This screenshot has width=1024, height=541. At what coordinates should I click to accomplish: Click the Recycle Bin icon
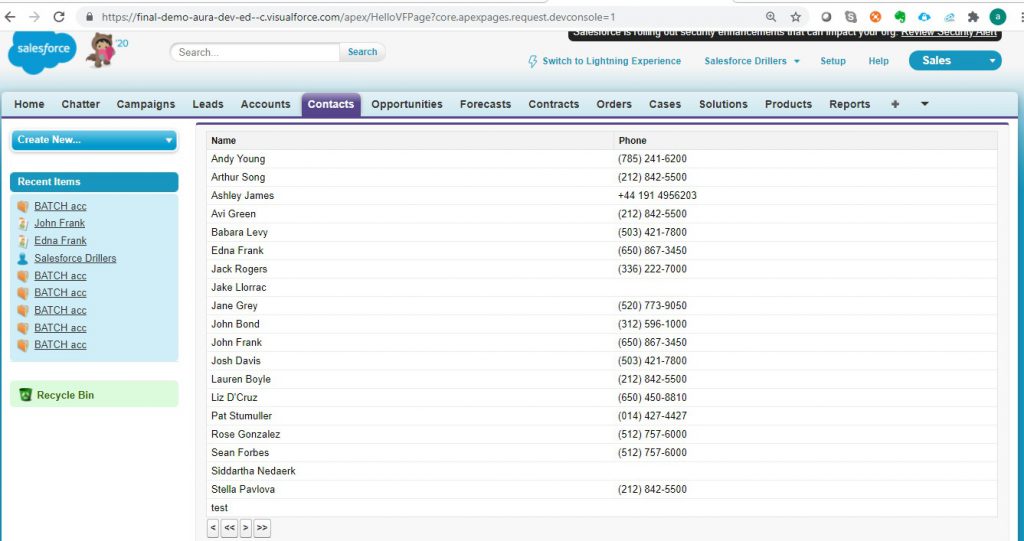click(26, 395)
